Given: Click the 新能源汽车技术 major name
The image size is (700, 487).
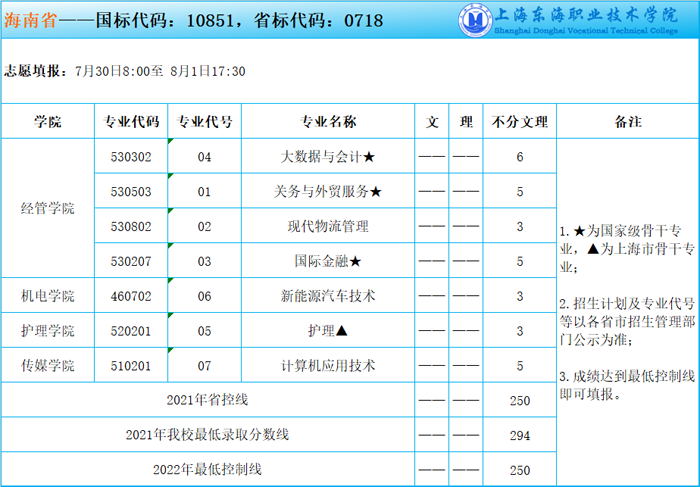Looking at the screenshot, I should [328, 296].
